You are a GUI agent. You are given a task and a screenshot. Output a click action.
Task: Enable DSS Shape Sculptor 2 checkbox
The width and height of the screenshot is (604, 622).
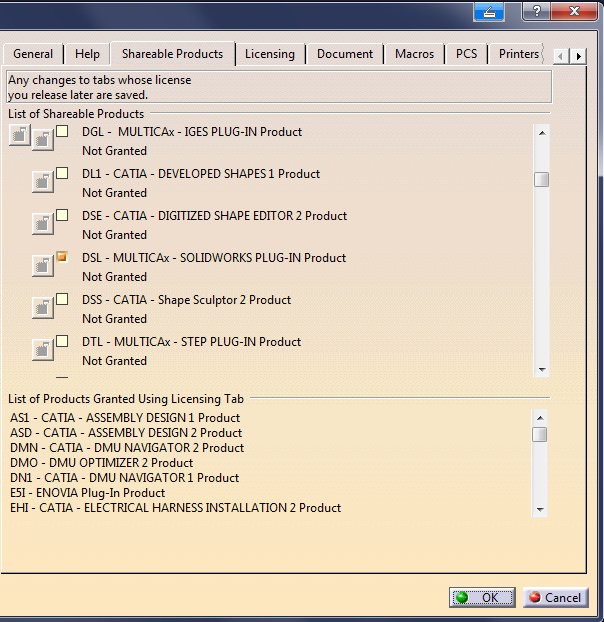pos(62,299)
